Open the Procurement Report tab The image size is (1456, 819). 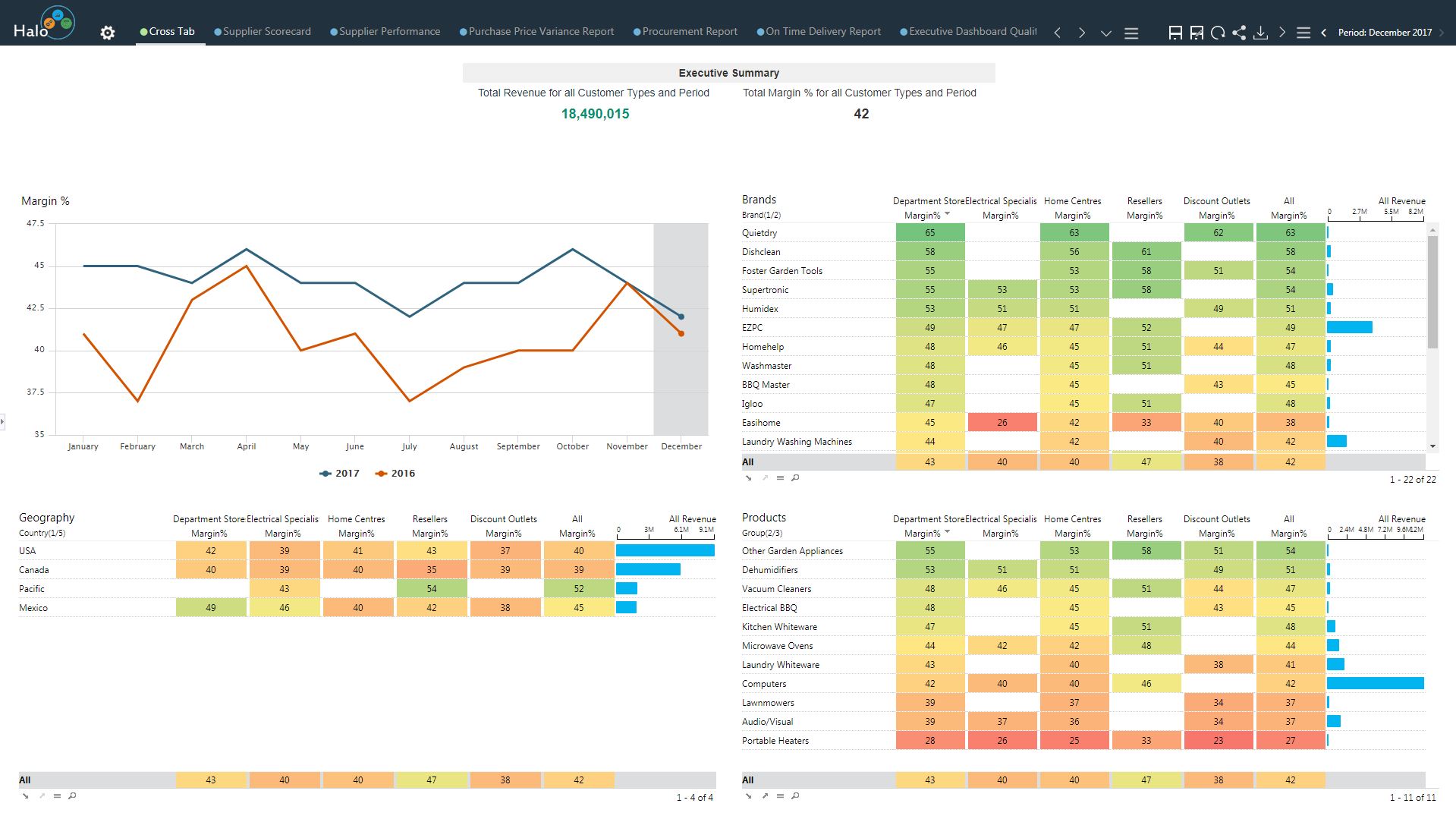[685, 32]
